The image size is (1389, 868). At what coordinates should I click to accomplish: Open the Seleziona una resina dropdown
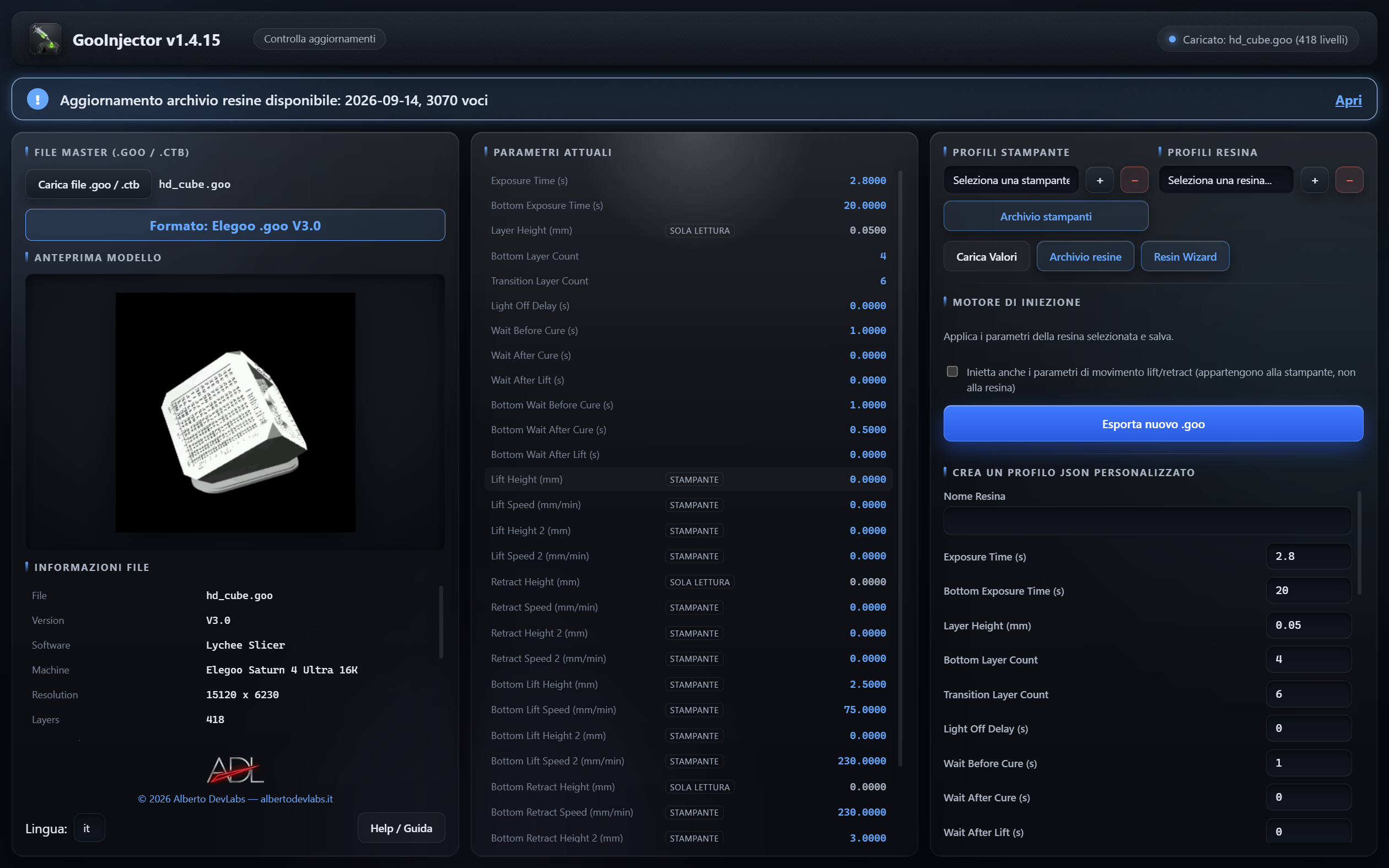pos(1226,180)
